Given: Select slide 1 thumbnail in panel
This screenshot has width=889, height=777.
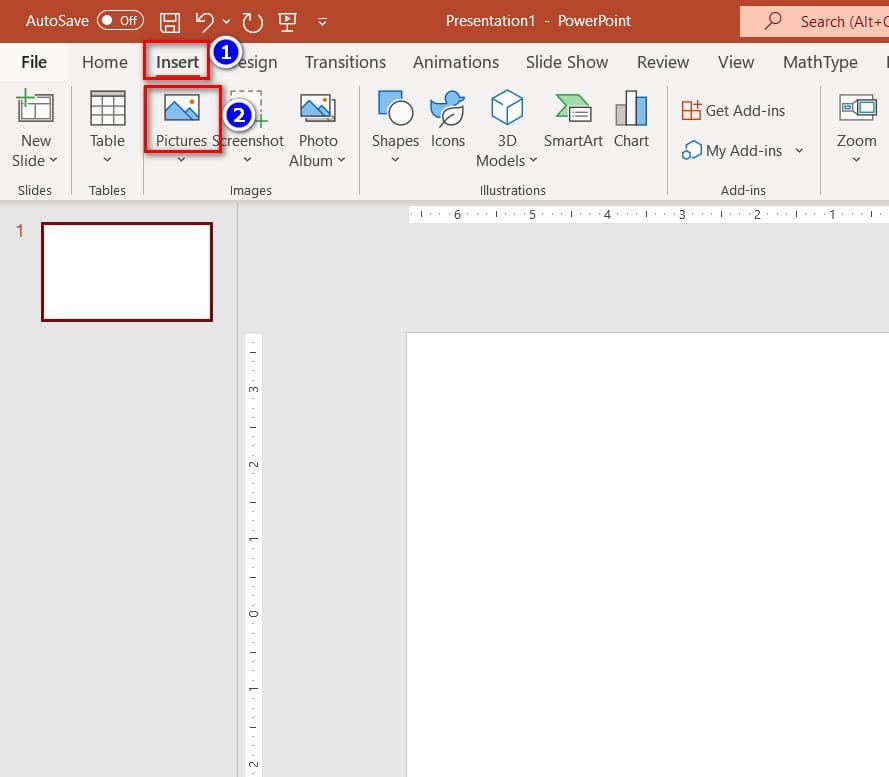Looking at the screenshot, I should (127, 272).
